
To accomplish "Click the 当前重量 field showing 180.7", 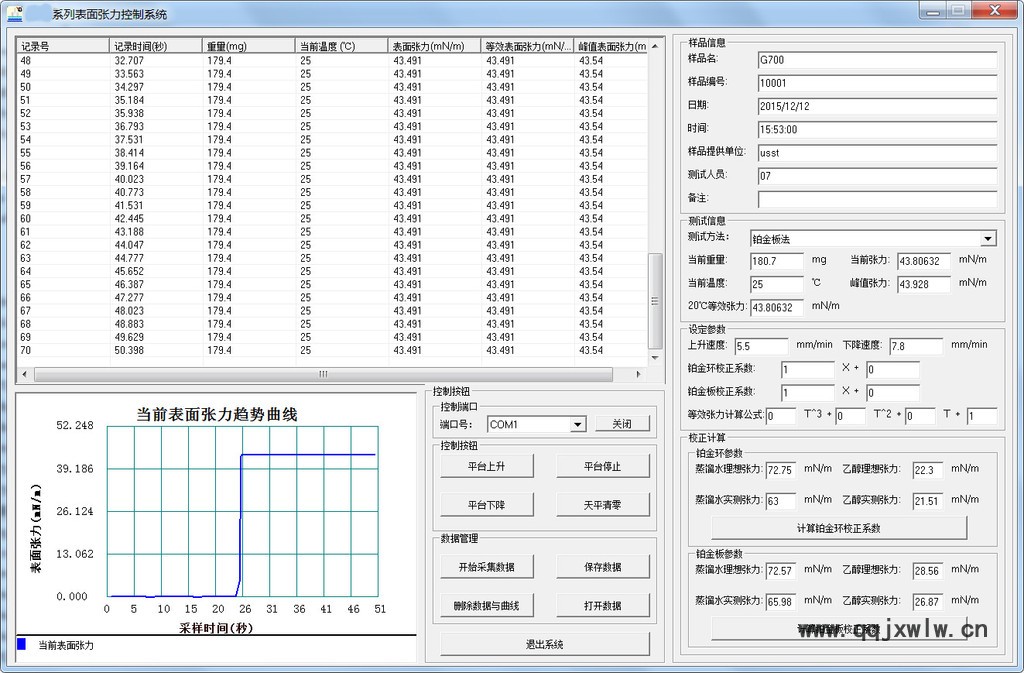I will [x=776, y=261].
